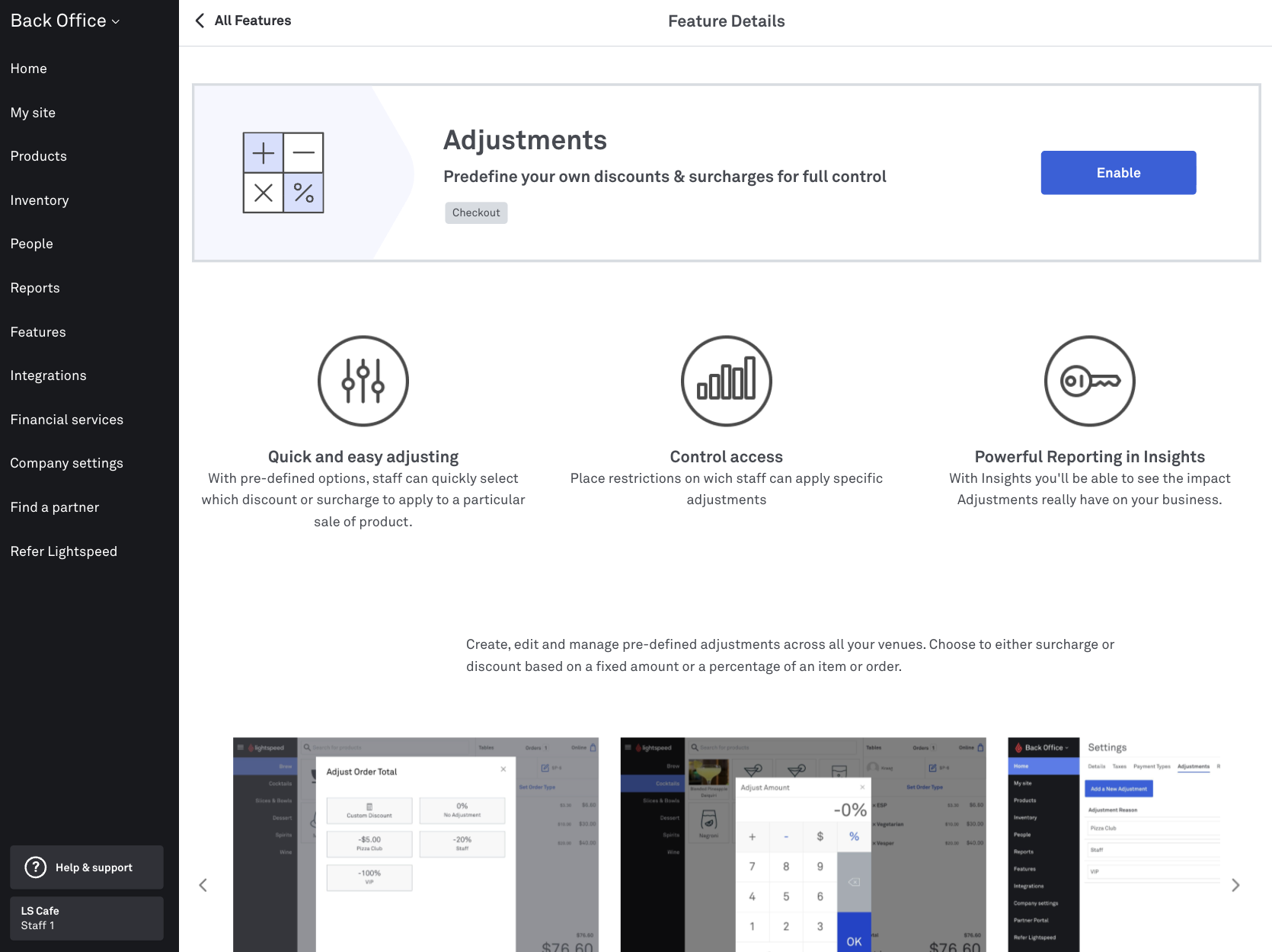The image size is (1272, 952).
Task: Click the bar chart Control access icon
Action: (x=727, y=381)
